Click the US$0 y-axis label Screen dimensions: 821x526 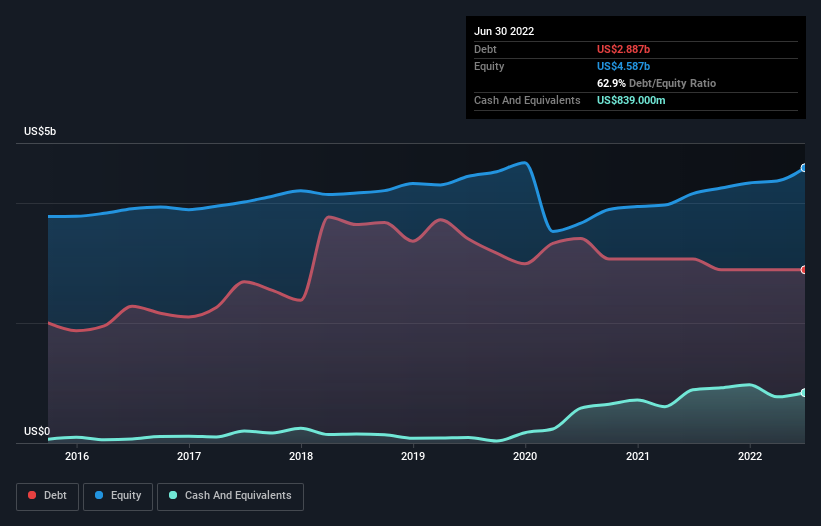click(x=37, y=431)
